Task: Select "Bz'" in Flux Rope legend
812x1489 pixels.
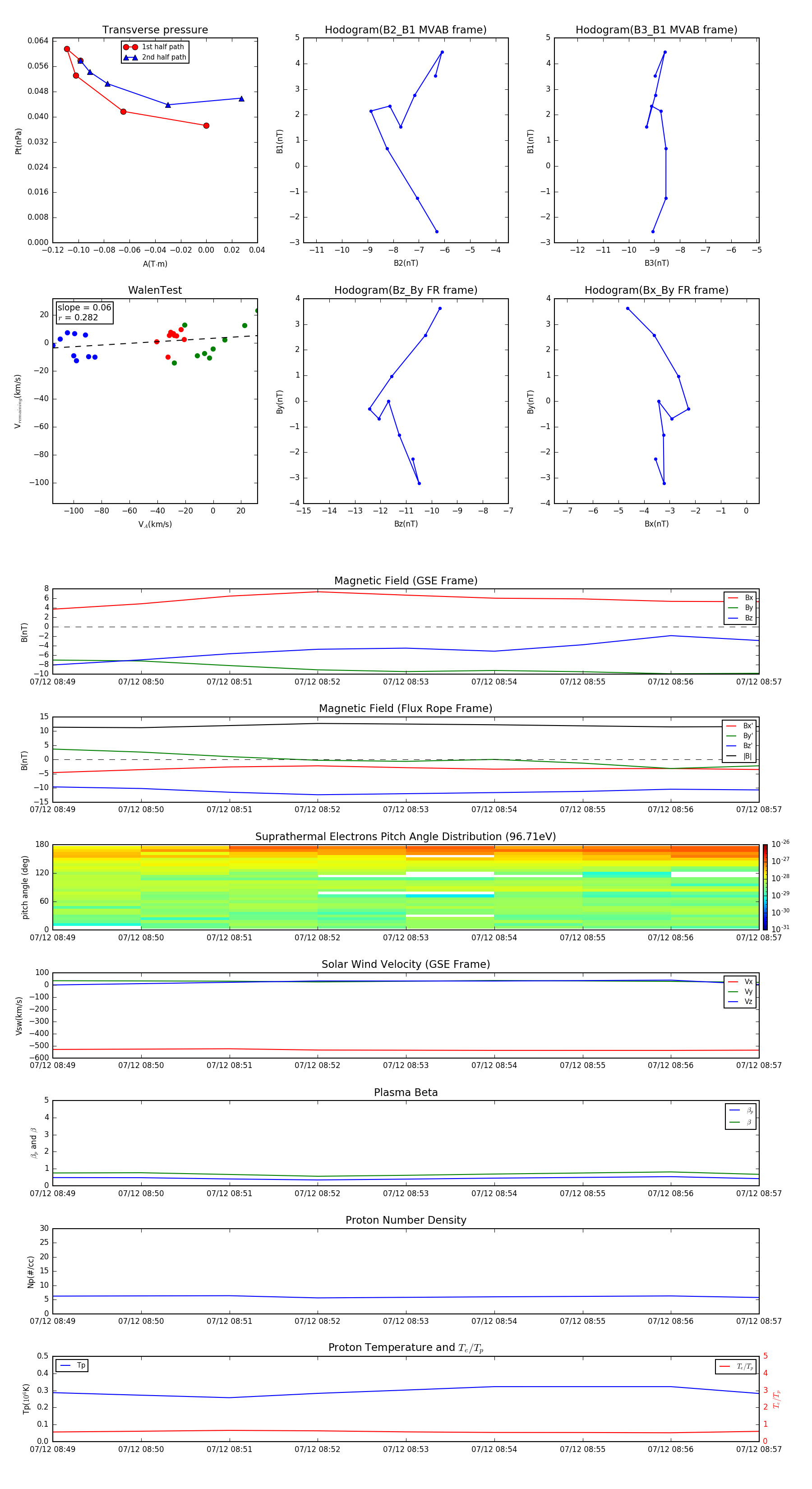Action: pyautogui.click(x=739, y=746)
